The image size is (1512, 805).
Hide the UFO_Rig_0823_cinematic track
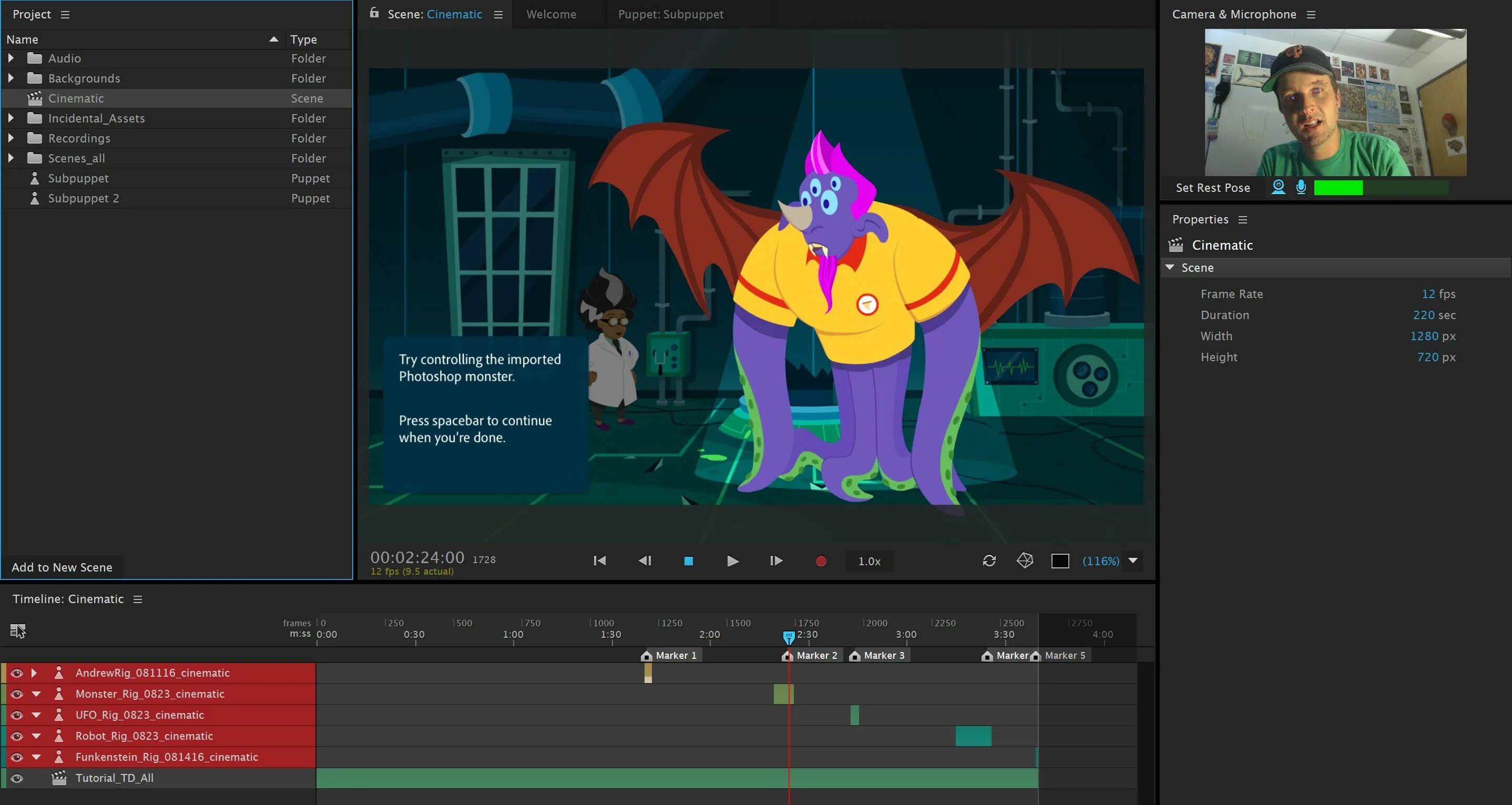tap(16, 715)
